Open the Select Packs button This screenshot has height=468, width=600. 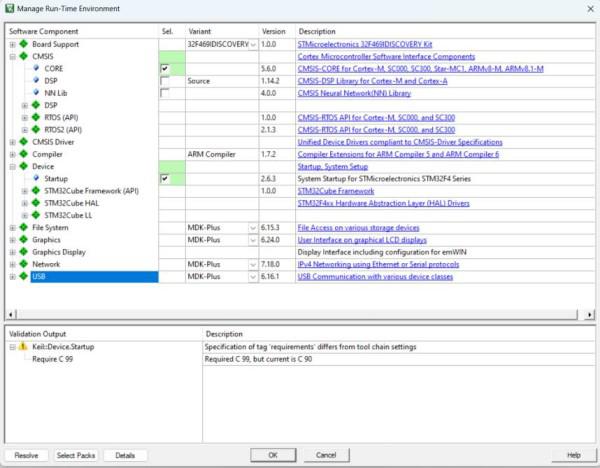pos(76,455)
